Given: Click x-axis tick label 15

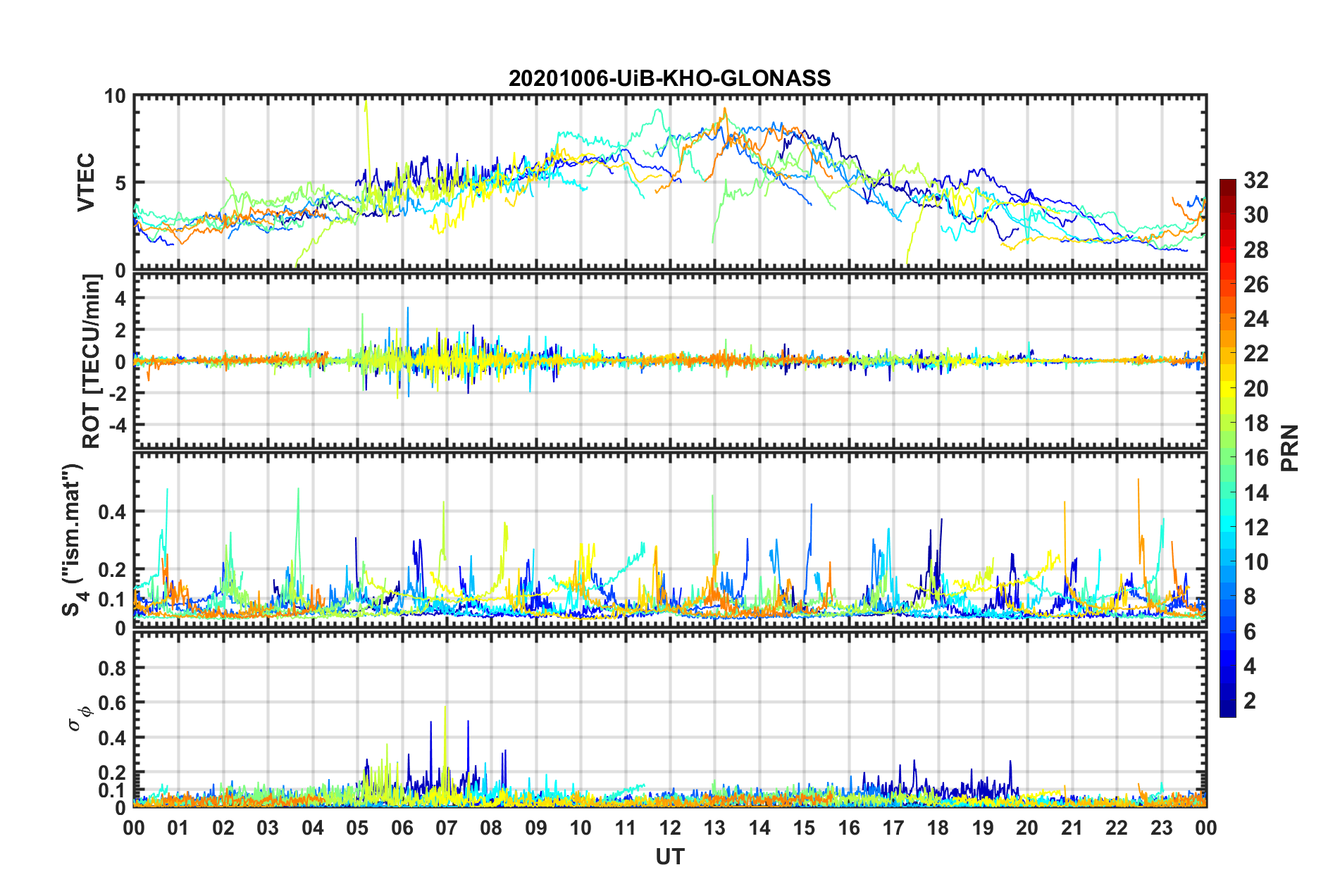Looking at the screenshot, I should (804, 828).
